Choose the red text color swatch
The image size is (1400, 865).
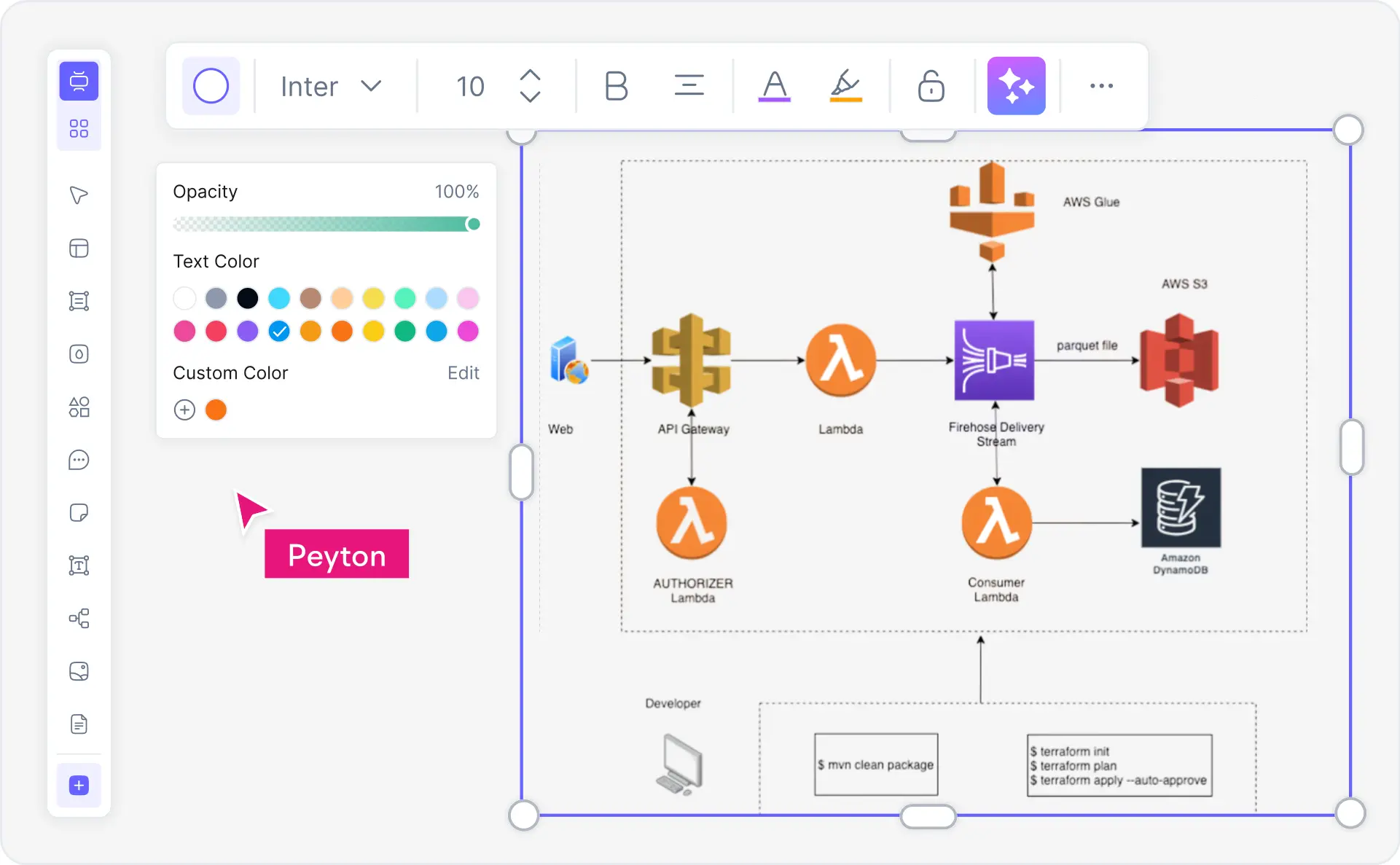(216, 332)
